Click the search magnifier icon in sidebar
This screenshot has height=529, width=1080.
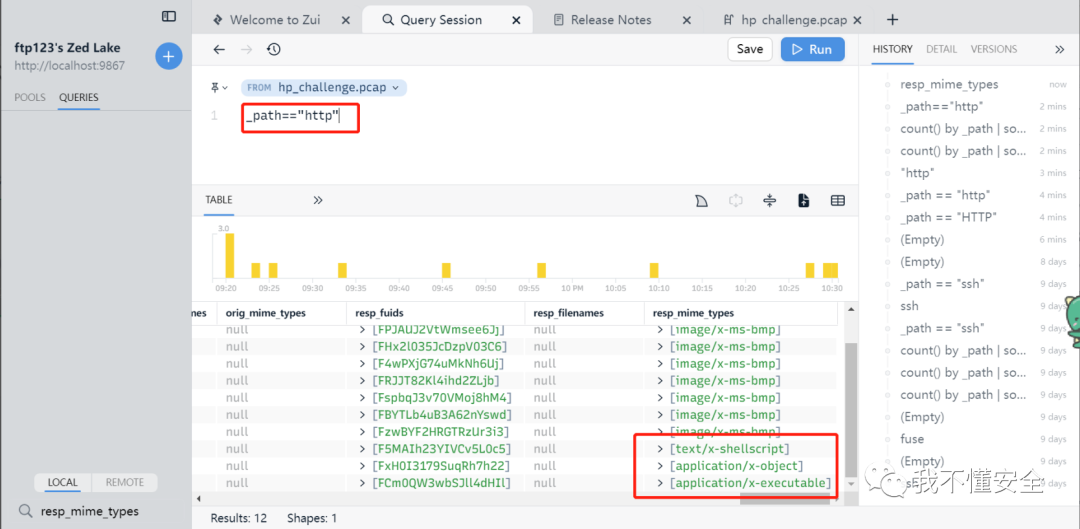(x=25, y=511)
